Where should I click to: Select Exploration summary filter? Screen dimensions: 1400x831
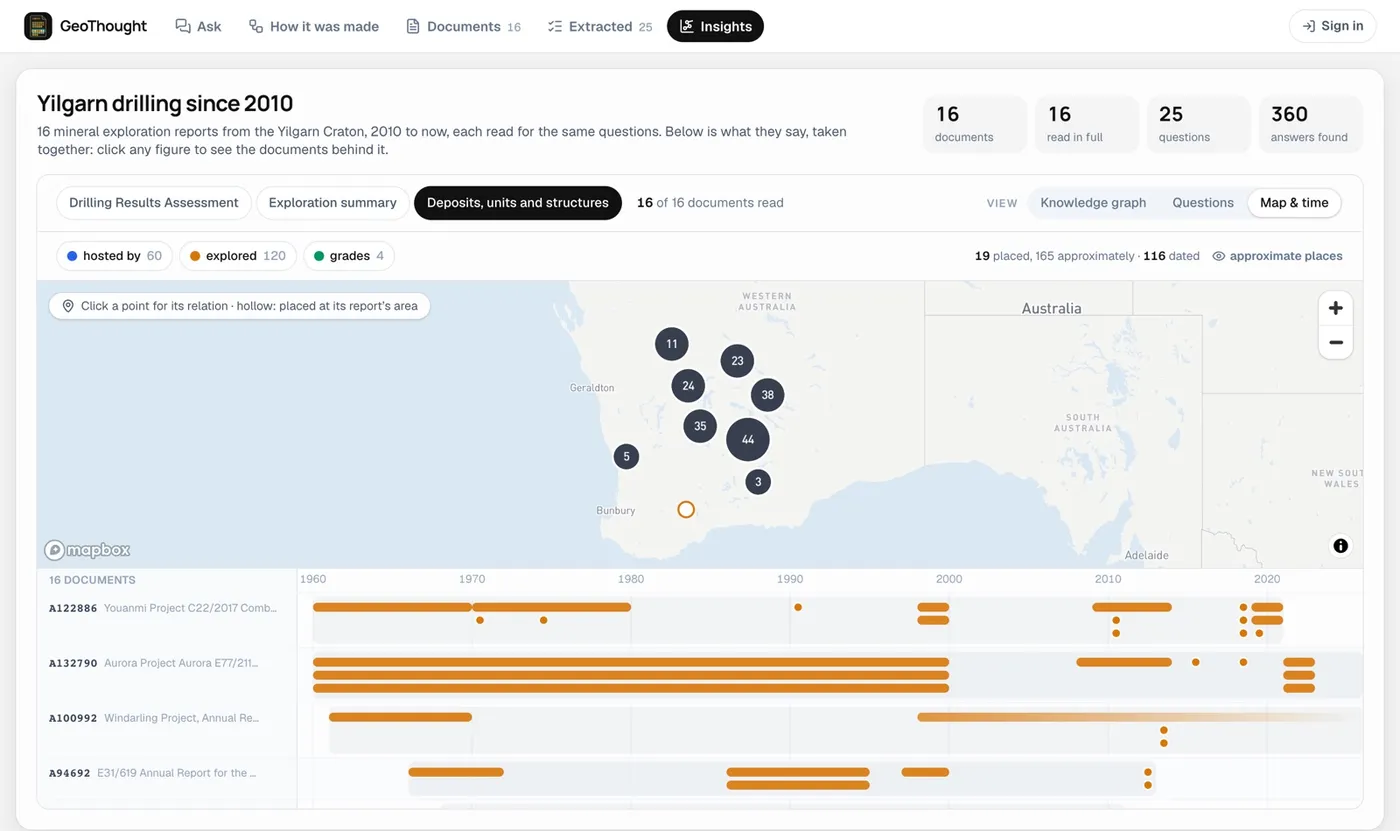point(333,202)
